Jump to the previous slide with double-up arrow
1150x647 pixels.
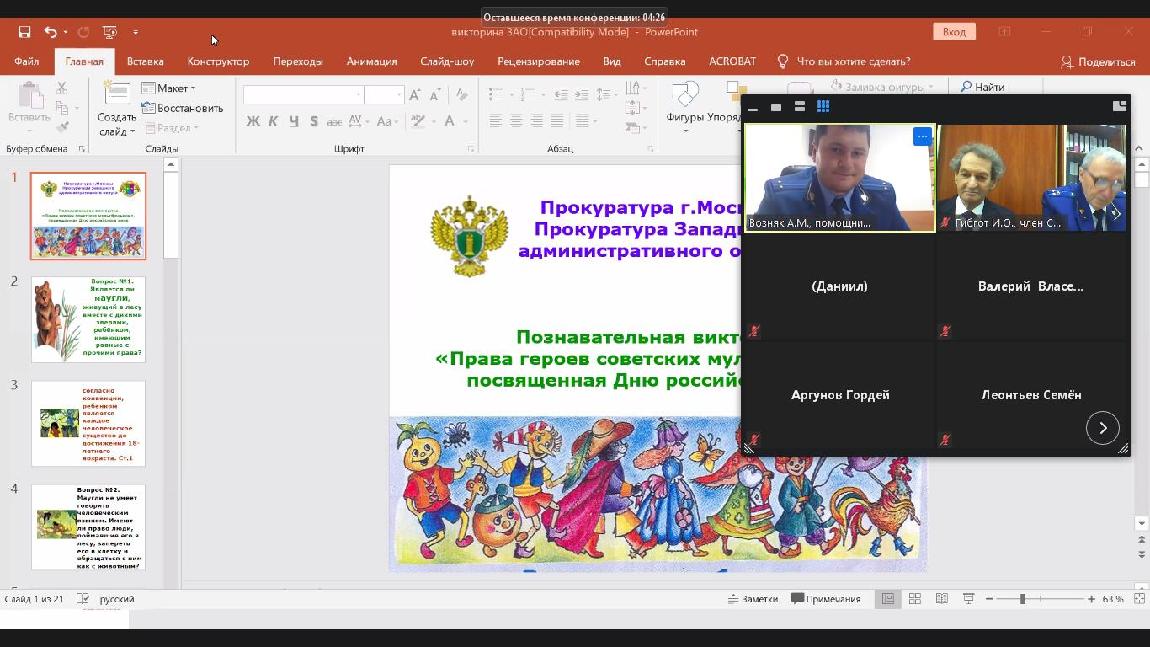click(1141, 541)
